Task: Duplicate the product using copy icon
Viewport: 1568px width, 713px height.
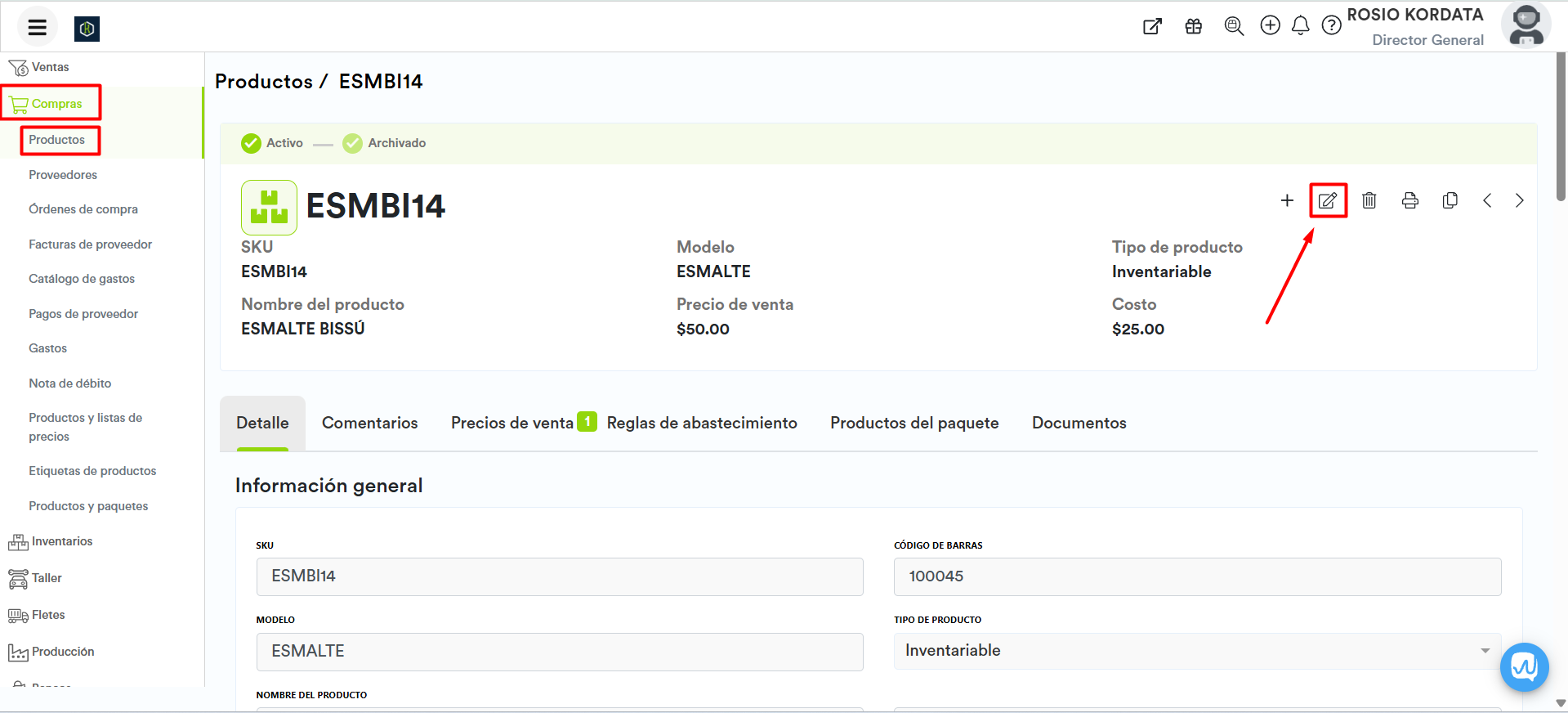Action: (1450, 200)
